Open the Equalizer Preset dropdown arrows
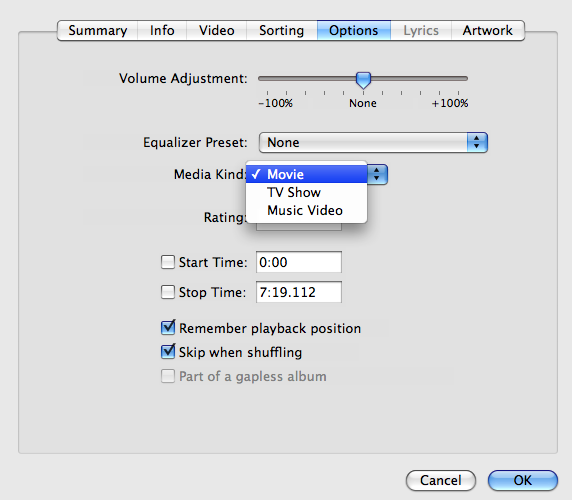Viewport: 572px width, 500px height. [x=477, y=142]
